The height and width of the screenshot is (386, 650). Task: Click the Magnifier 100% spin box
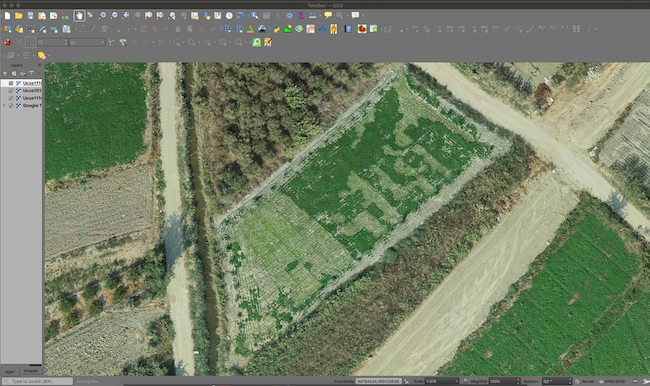[504, 381]
